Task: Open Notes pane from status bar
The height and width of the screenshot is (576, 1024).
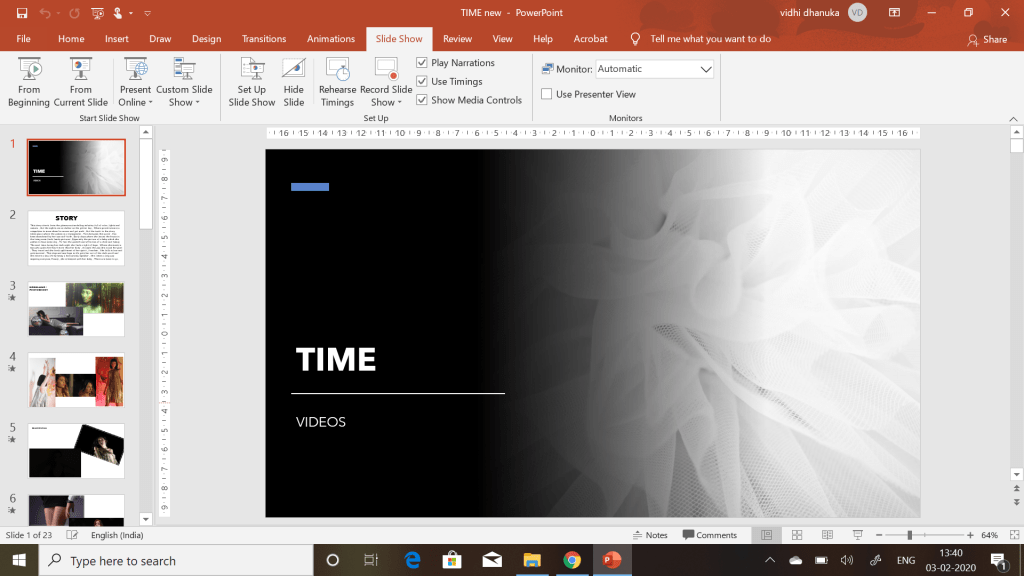Action: (650, 535)
